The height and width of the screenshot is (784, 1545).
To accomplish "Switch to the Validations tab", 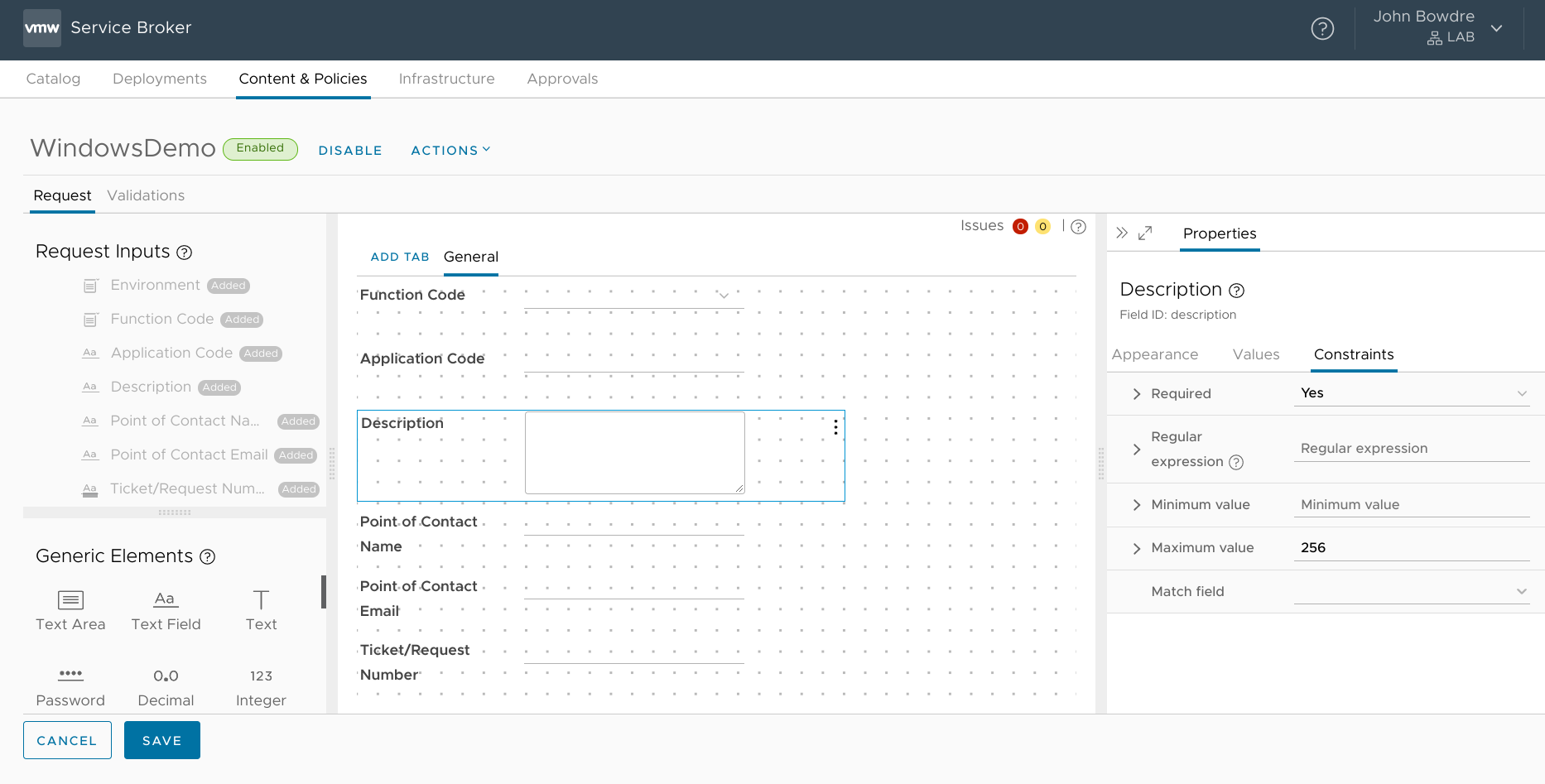I will click(146, 195).
